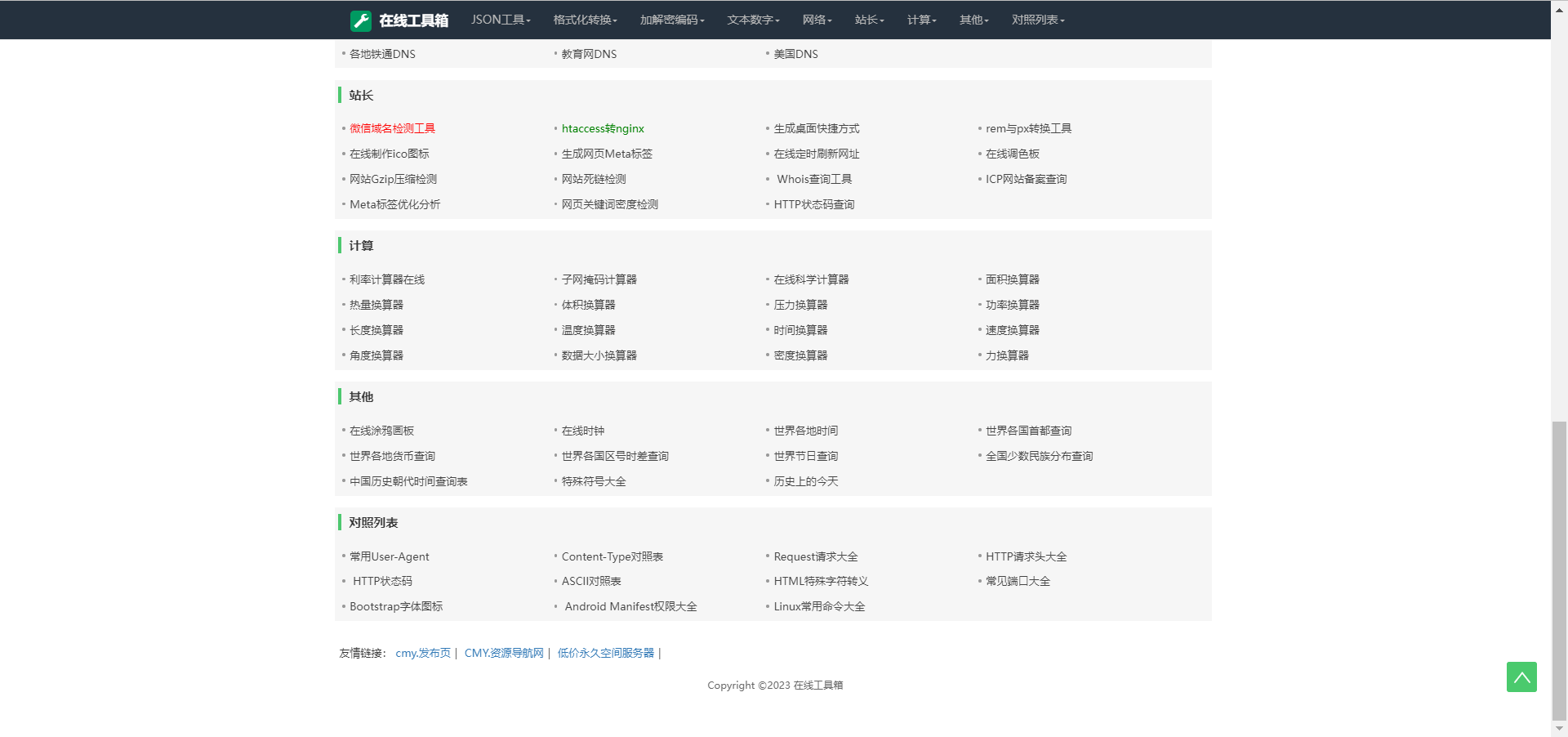The height and width of the screenshot is (737, 1568).
Task: Select the 子网掩码计算器 link
Action: (x=599, y=279)
